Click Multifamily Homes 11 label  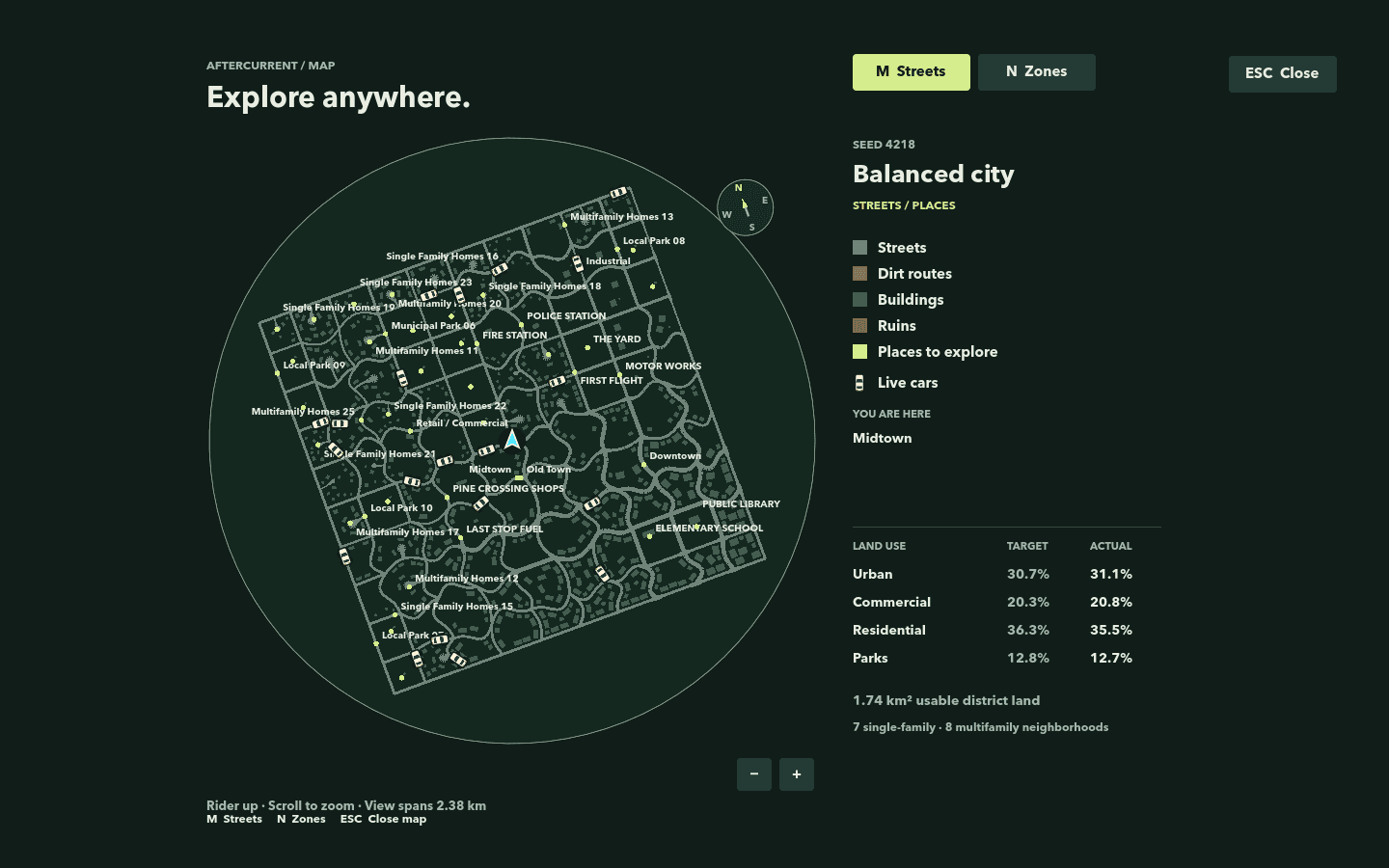click(x=427, y=351)
